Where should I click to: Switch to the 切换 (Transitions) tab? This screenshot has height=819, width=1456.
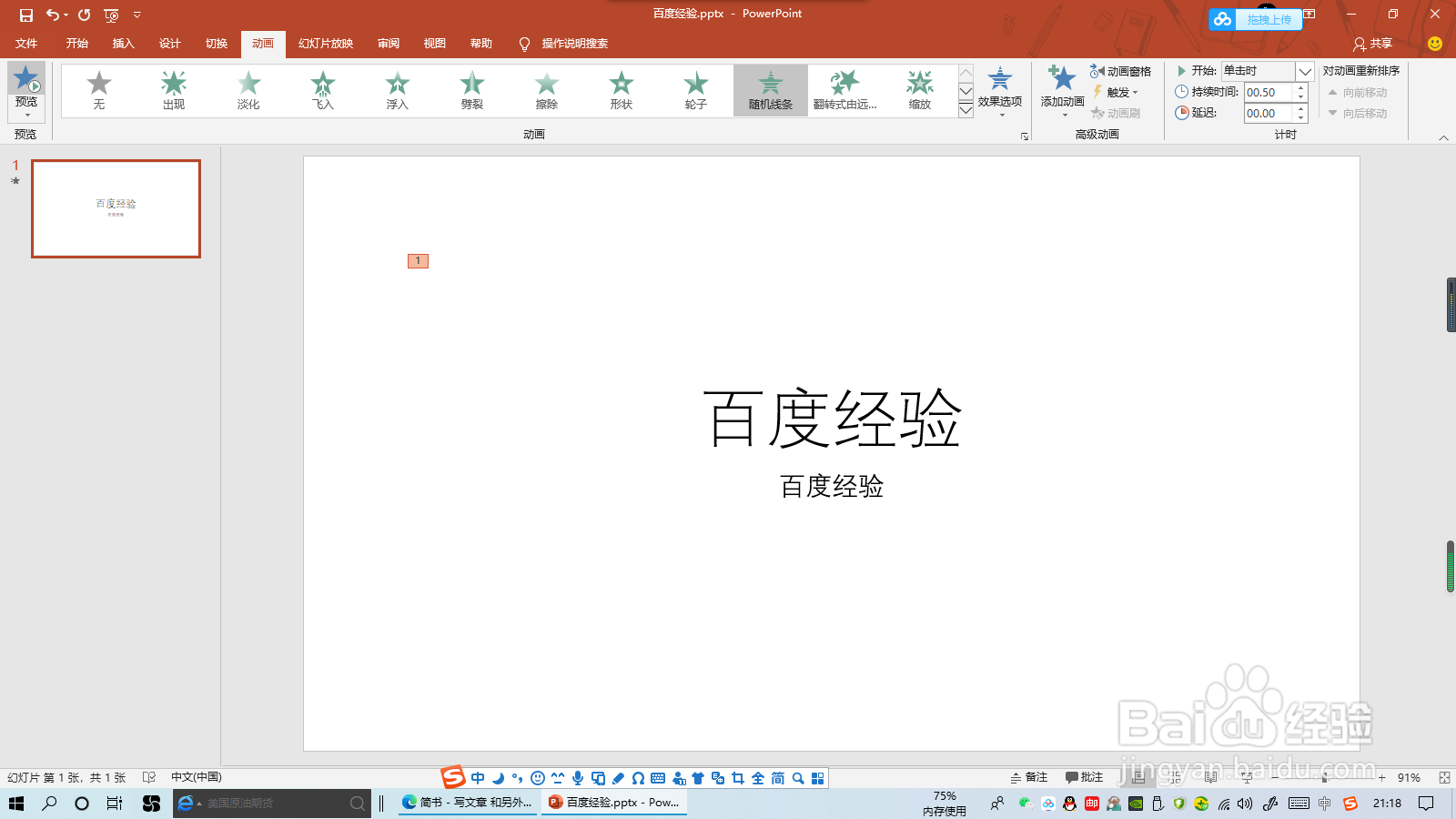click(216, 44)
